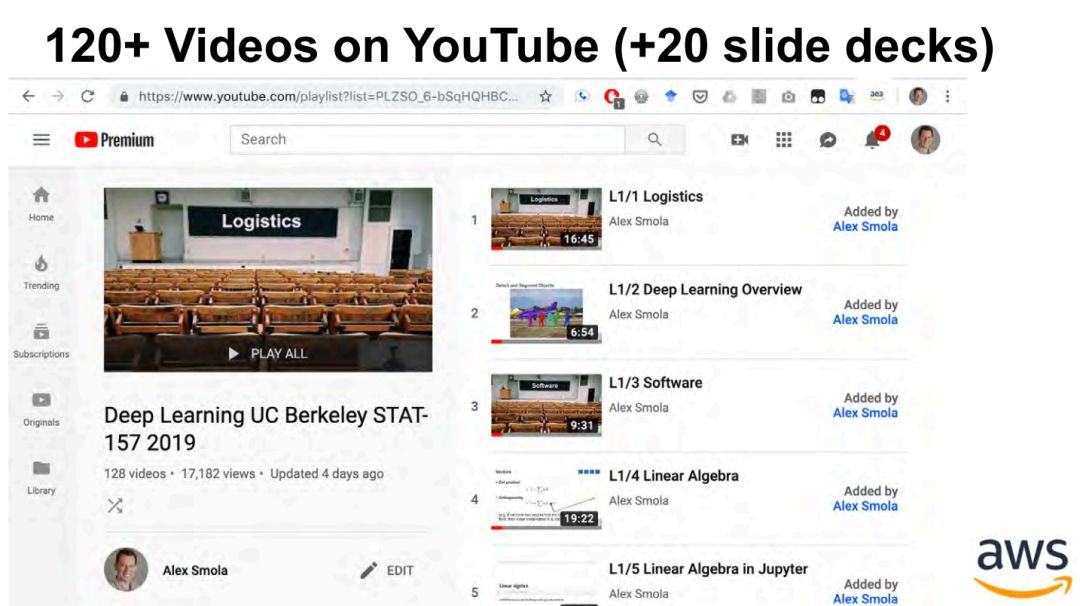Click the red extension icon with badge
1080x606 pixels.
[x=612, y=98]
